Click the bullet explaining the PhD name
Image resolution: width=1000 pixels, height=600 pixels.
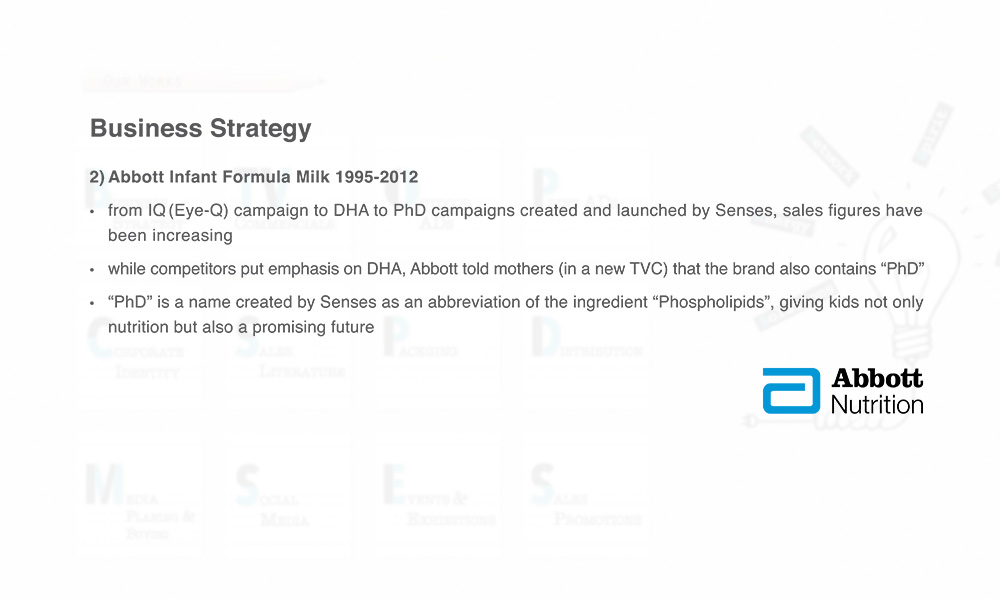pyautogui.click(x=515, y=314)
